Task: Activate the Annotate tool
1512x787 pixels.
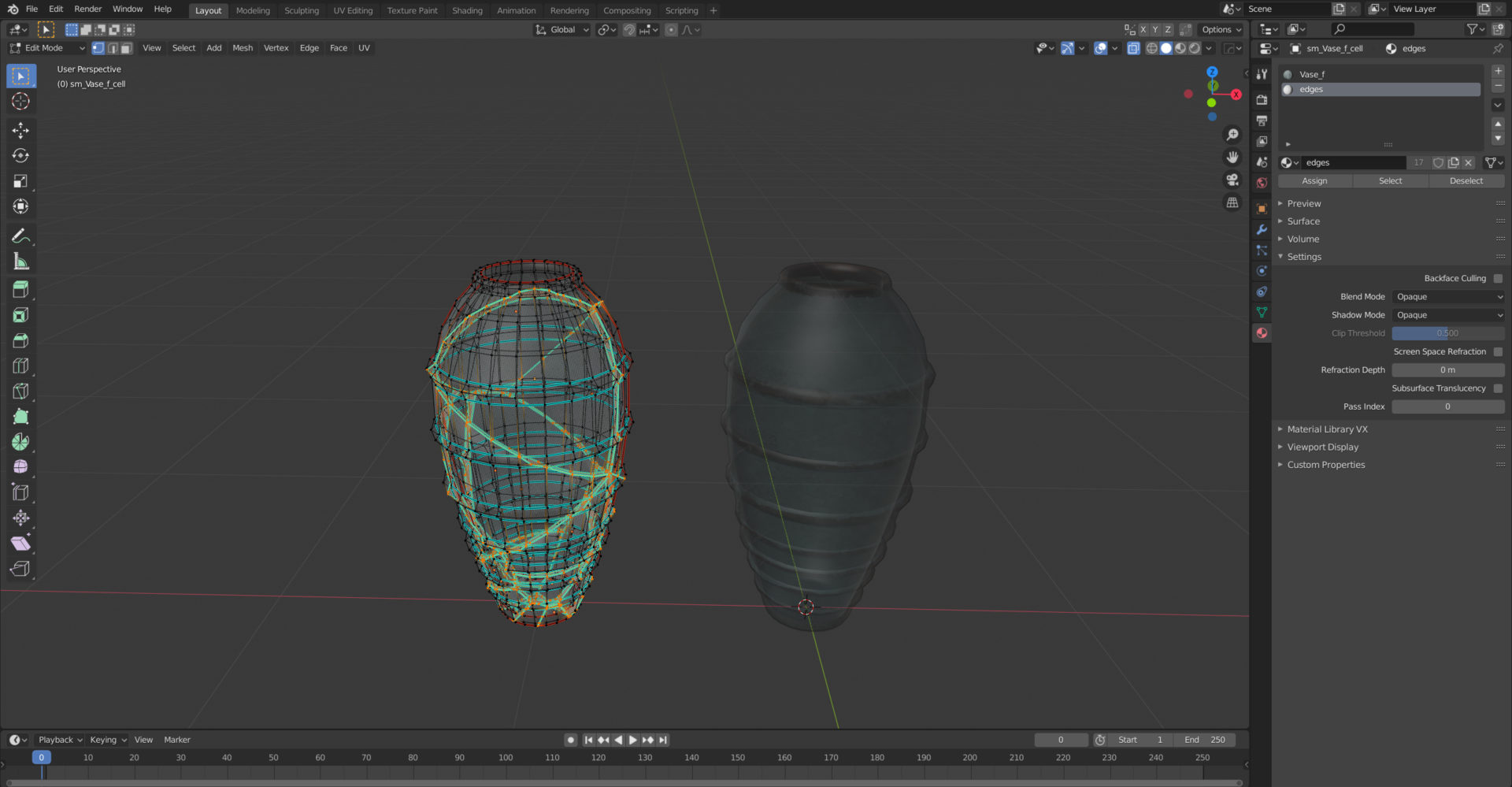Action: click(x=21, y=235)
